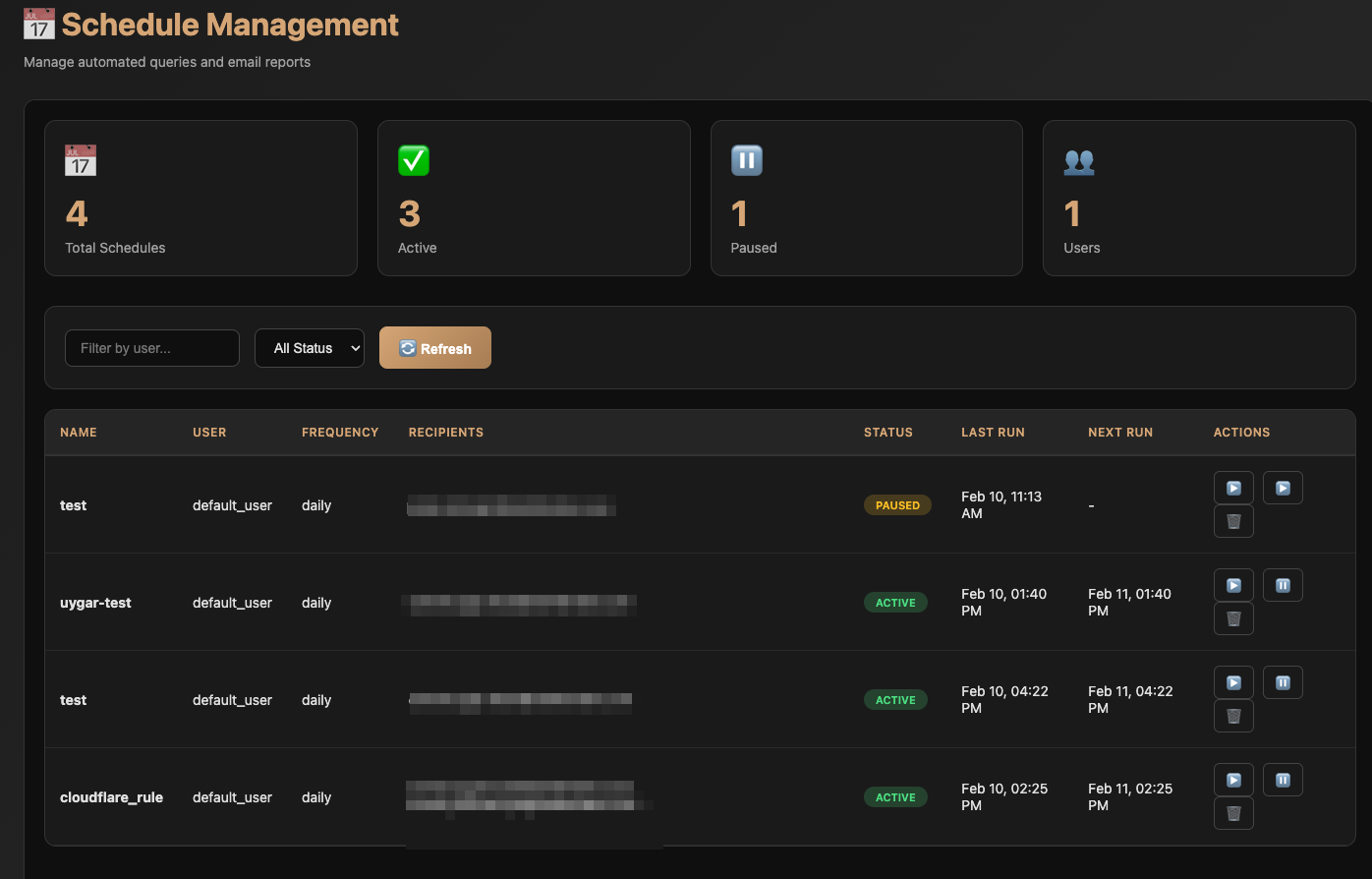Click the Total Schedules calendar icon
The height and width of the screenshot is (879, 1372).
[79, 160]
